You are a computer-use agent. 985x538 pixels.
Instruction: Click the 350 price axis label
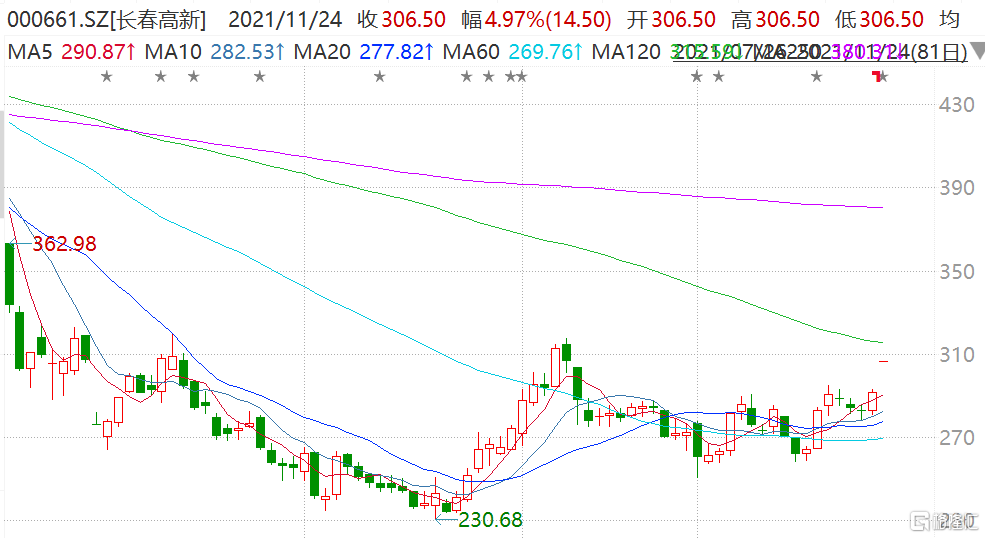pos(957,272)
